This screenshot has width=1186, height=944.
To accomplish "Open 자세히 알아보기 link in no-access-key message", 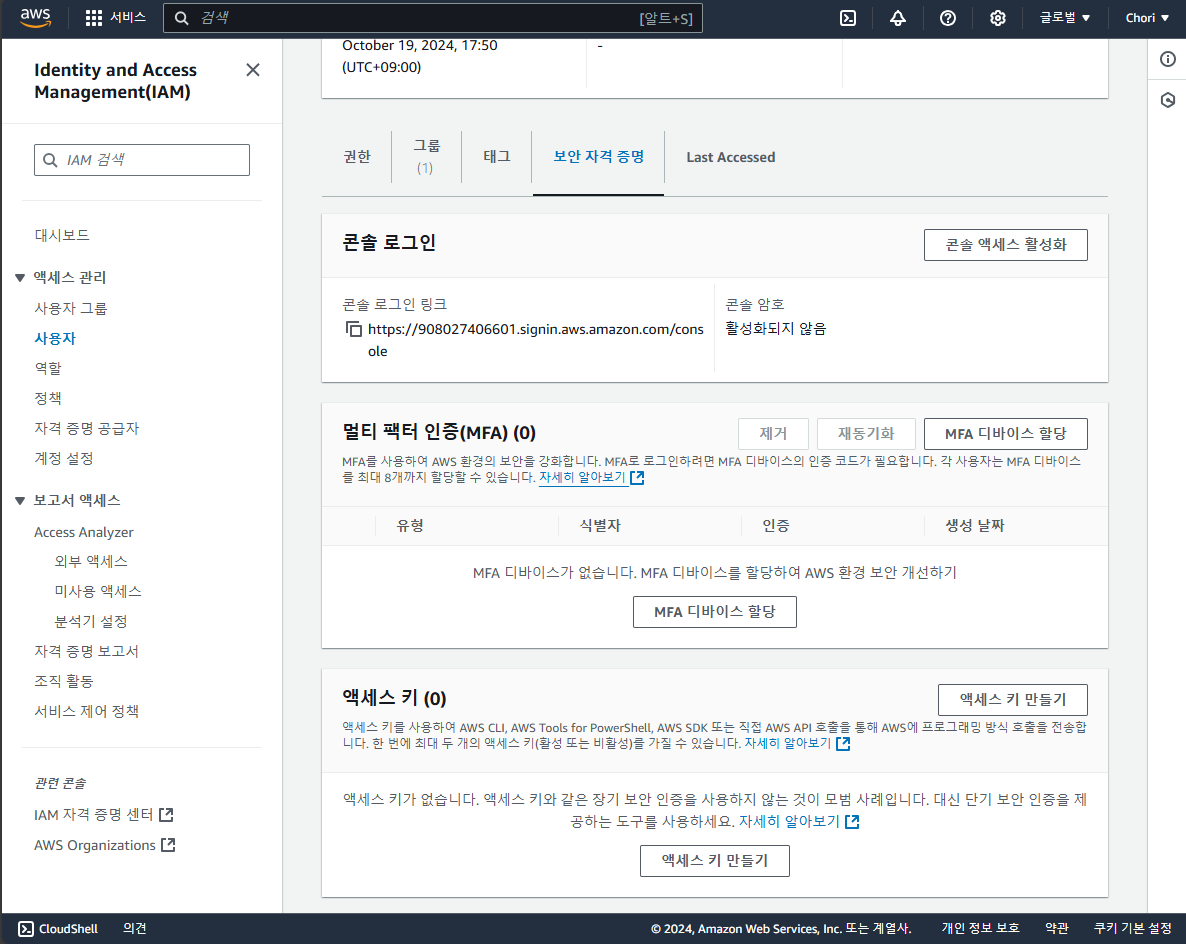I will click(x=789, y=821).
